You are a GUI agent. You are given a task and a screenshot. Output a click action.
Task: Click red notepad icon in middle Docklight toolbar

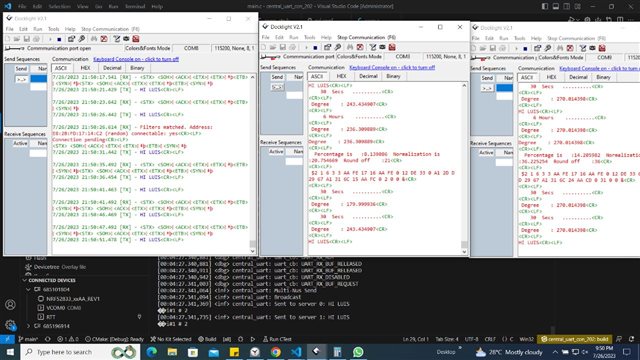coord(392,47)
